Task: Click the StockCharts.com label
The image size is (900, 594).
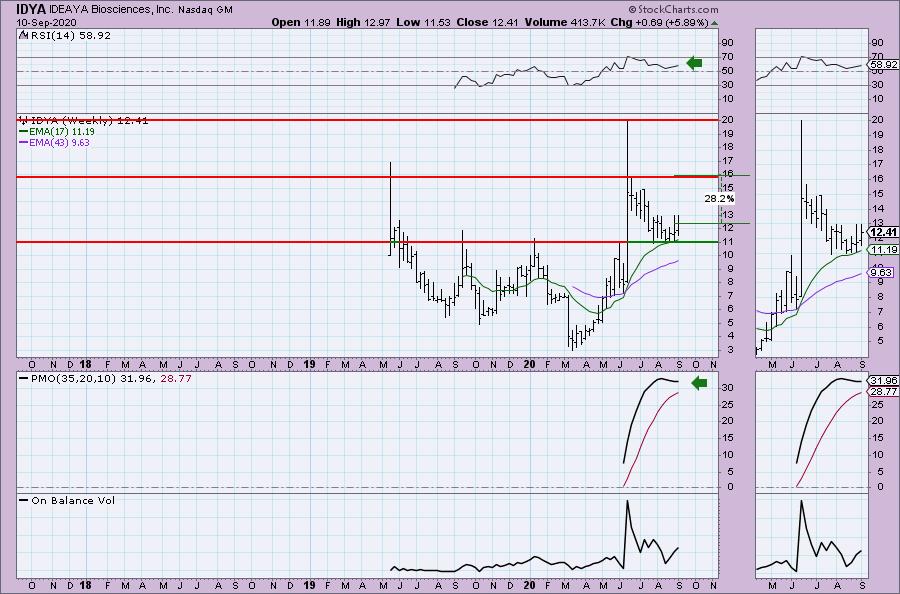Action: click(x=673, y=9)
